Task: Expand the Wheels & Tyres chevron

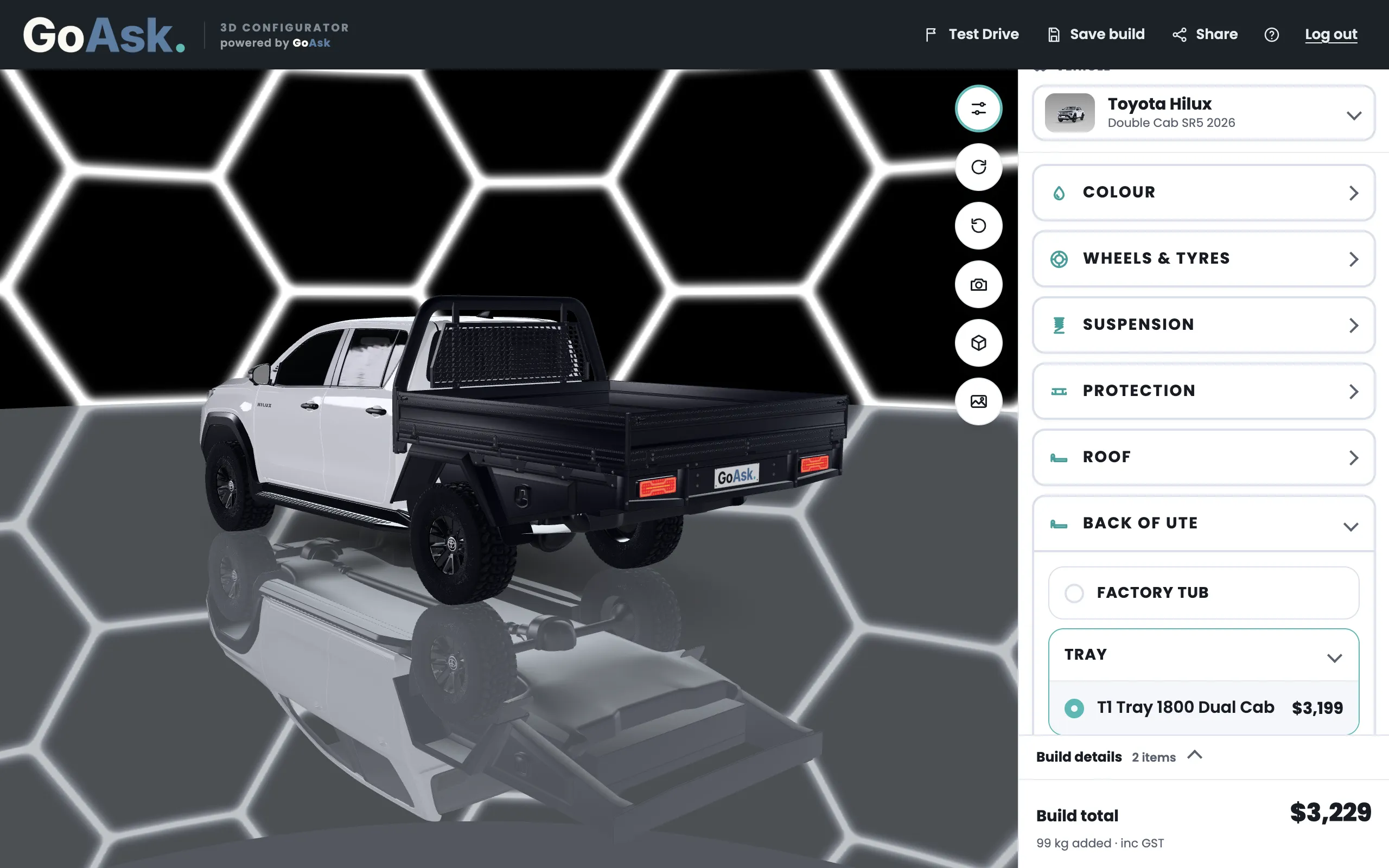Action: [1353, 259]
